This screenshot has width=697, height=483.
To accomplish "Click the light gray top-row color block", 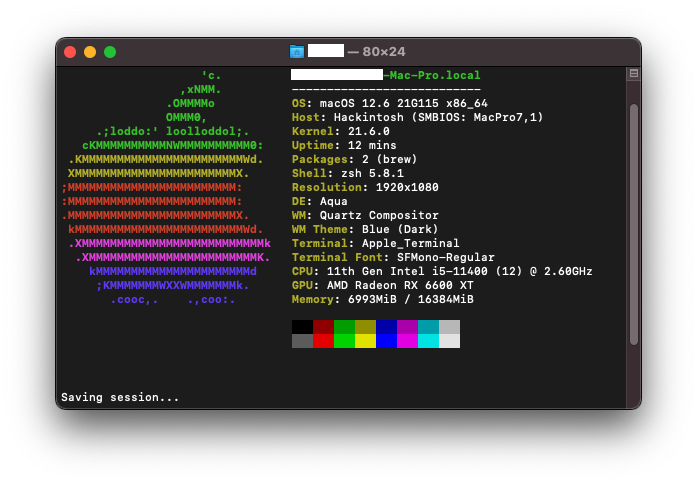I will 449,327.
